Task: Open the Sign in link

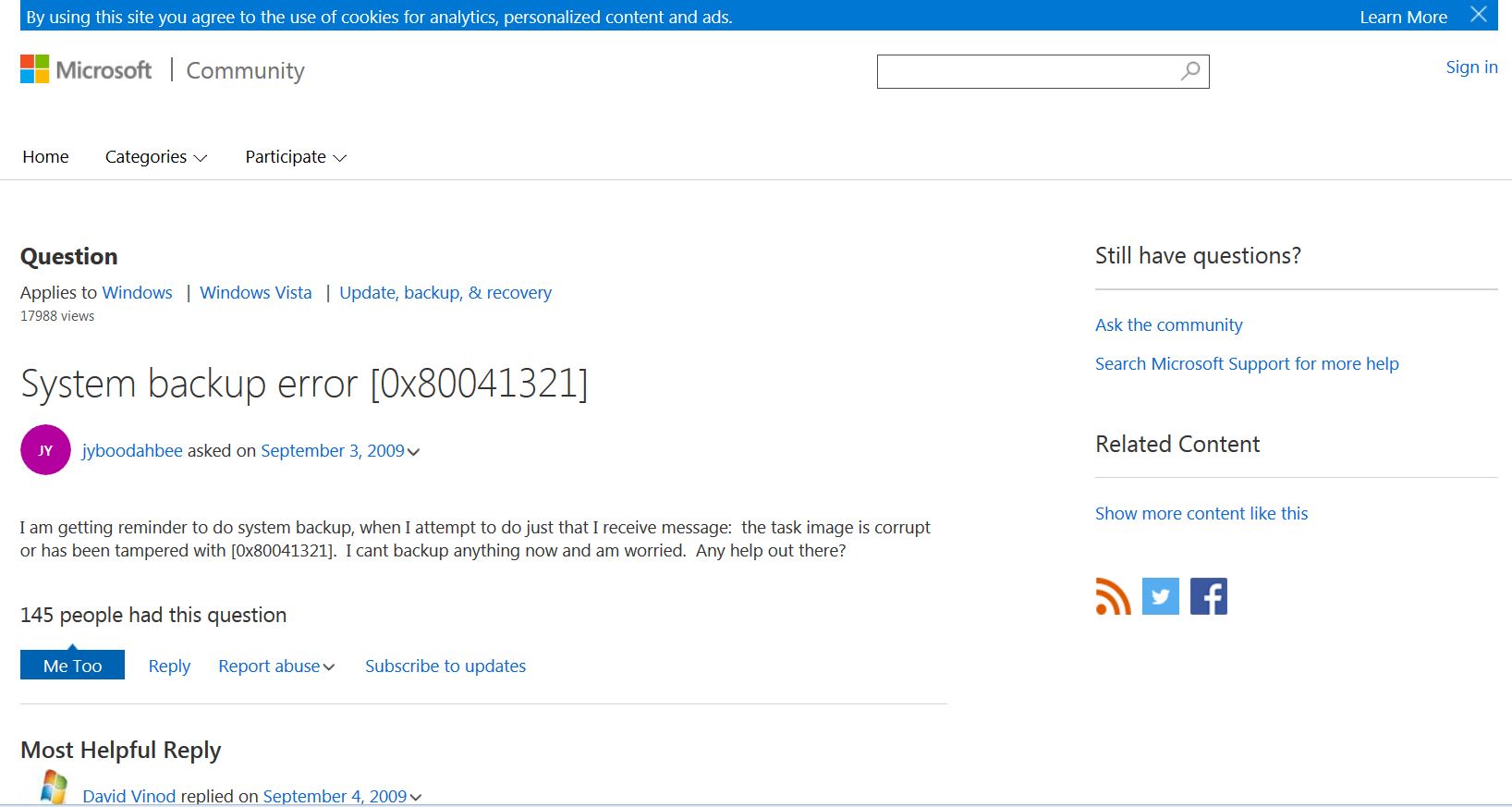Action: [1471, 67]
